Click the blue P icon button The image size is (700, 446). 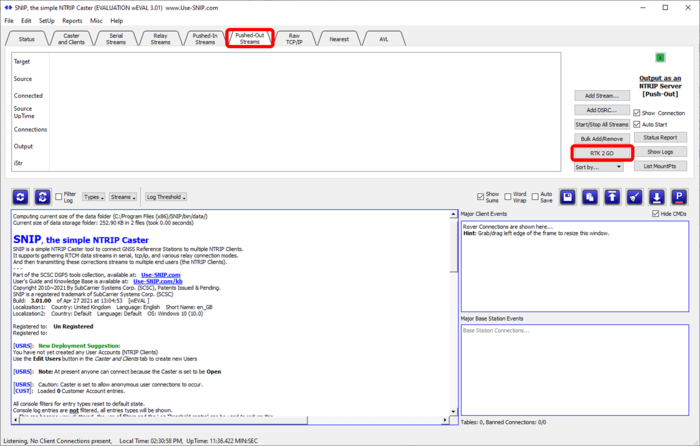pos(679,197)
